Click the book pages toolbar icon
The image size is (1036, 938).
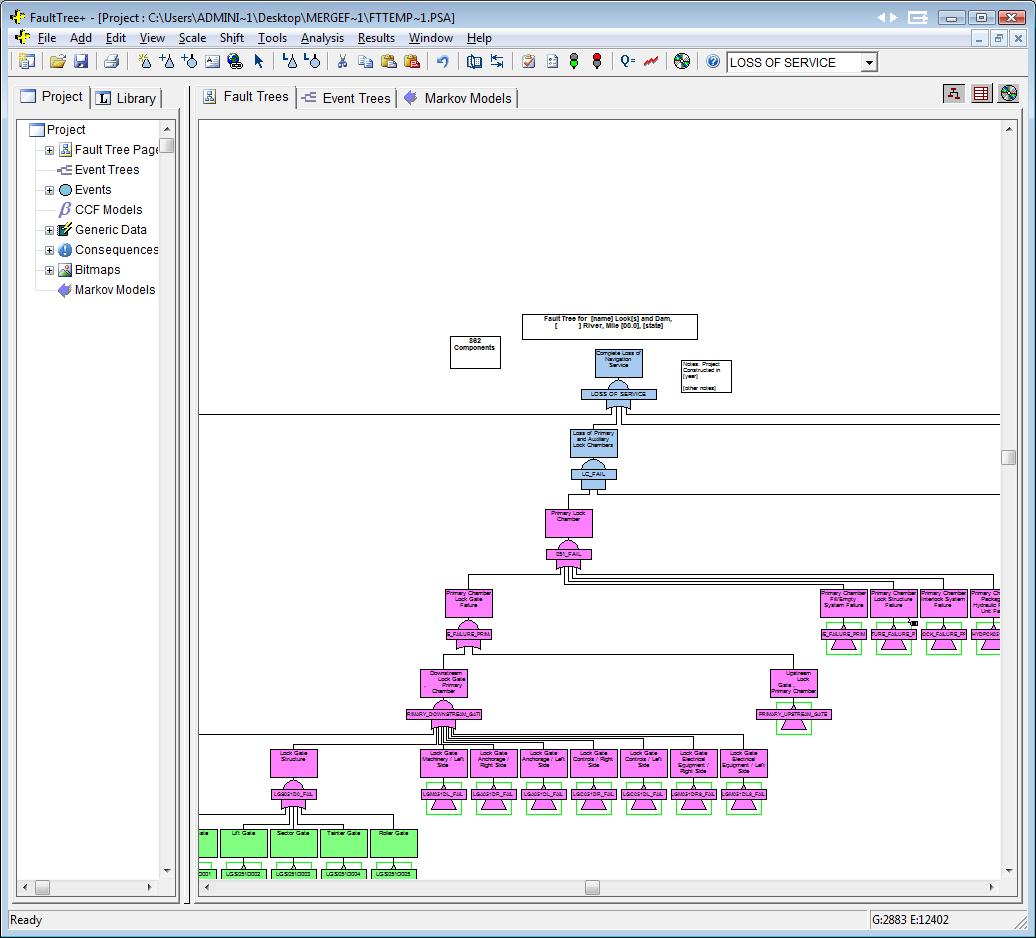click(x=474, y=61)
